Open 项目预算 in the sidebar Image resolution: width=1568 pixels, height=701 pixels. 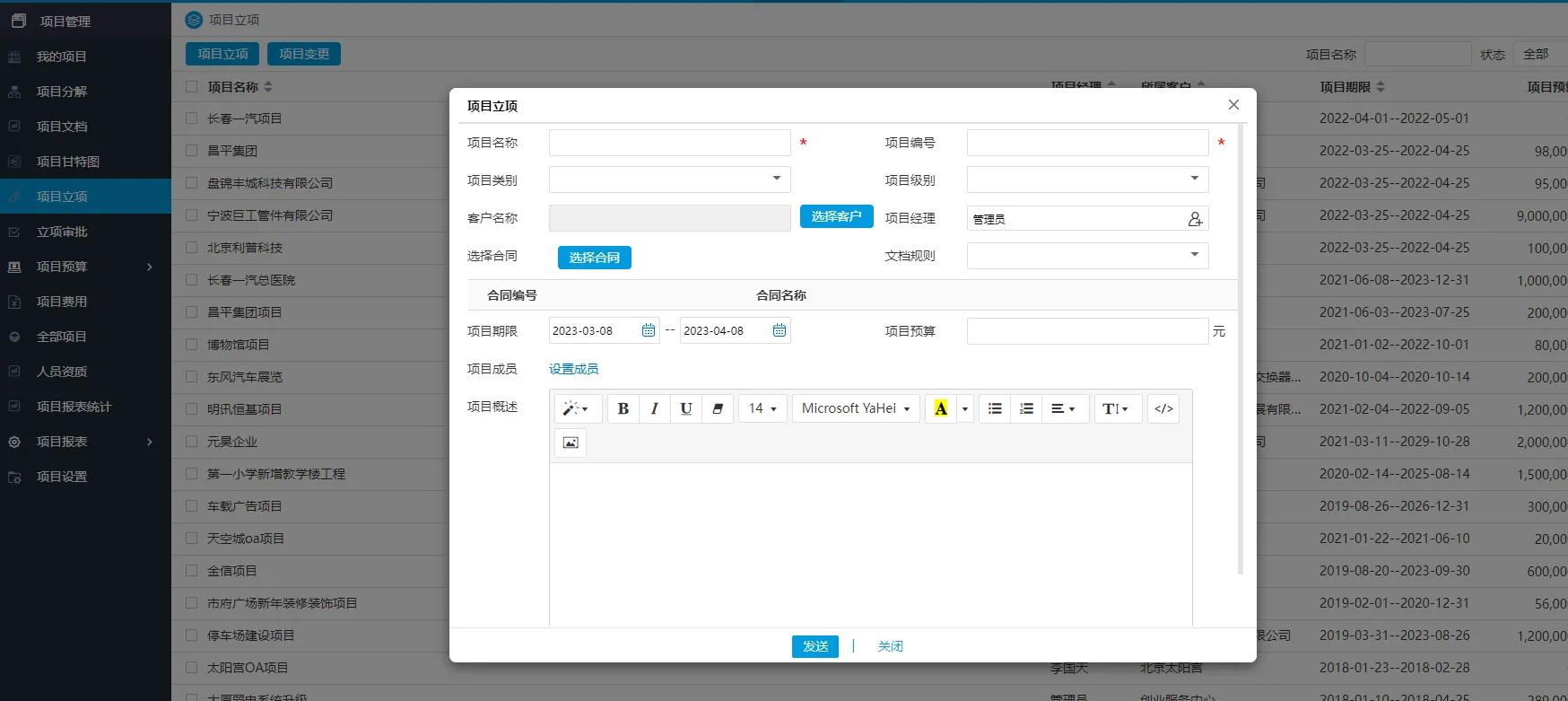coord(62,267)
